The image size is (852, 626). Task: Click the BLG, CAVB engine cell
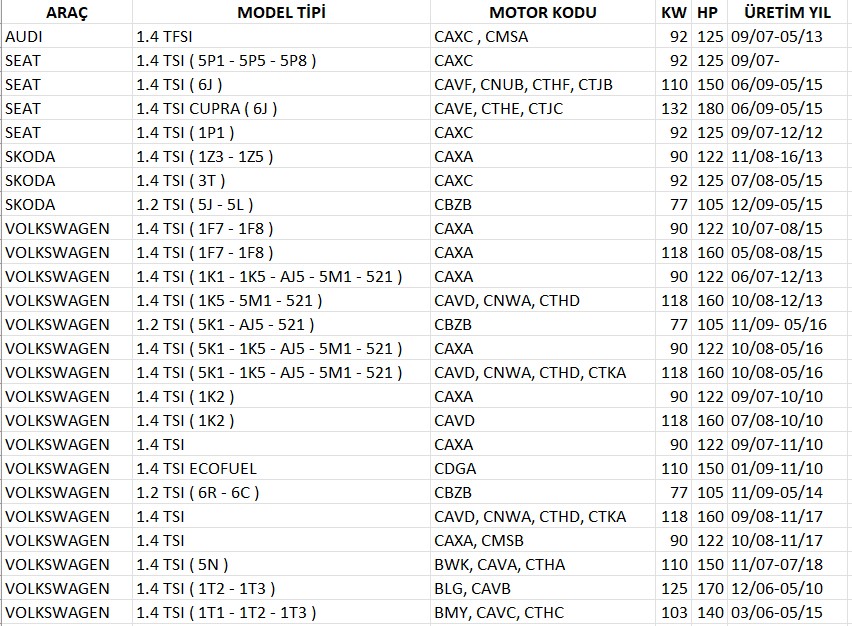coord(472,588)
